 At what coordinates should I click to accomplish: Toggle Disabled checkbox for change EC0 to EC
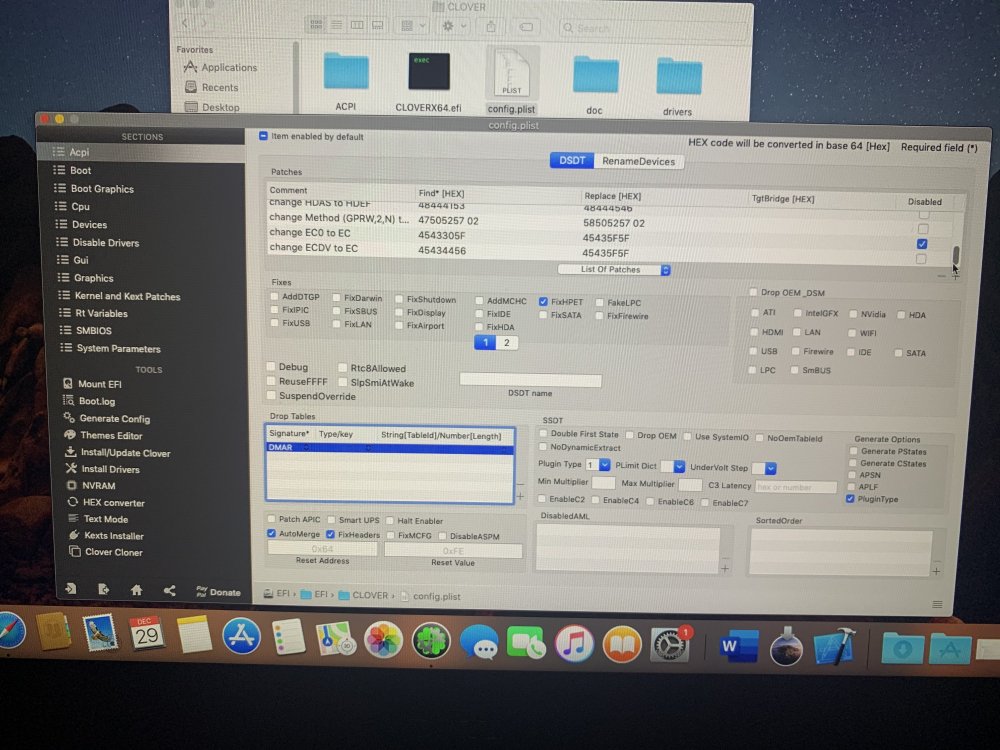(922, 244)
